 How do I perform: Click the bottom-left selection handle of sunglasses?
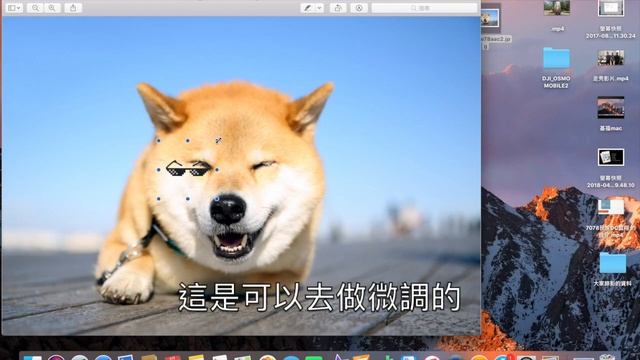pyautogui.click(x=158, y=199)
